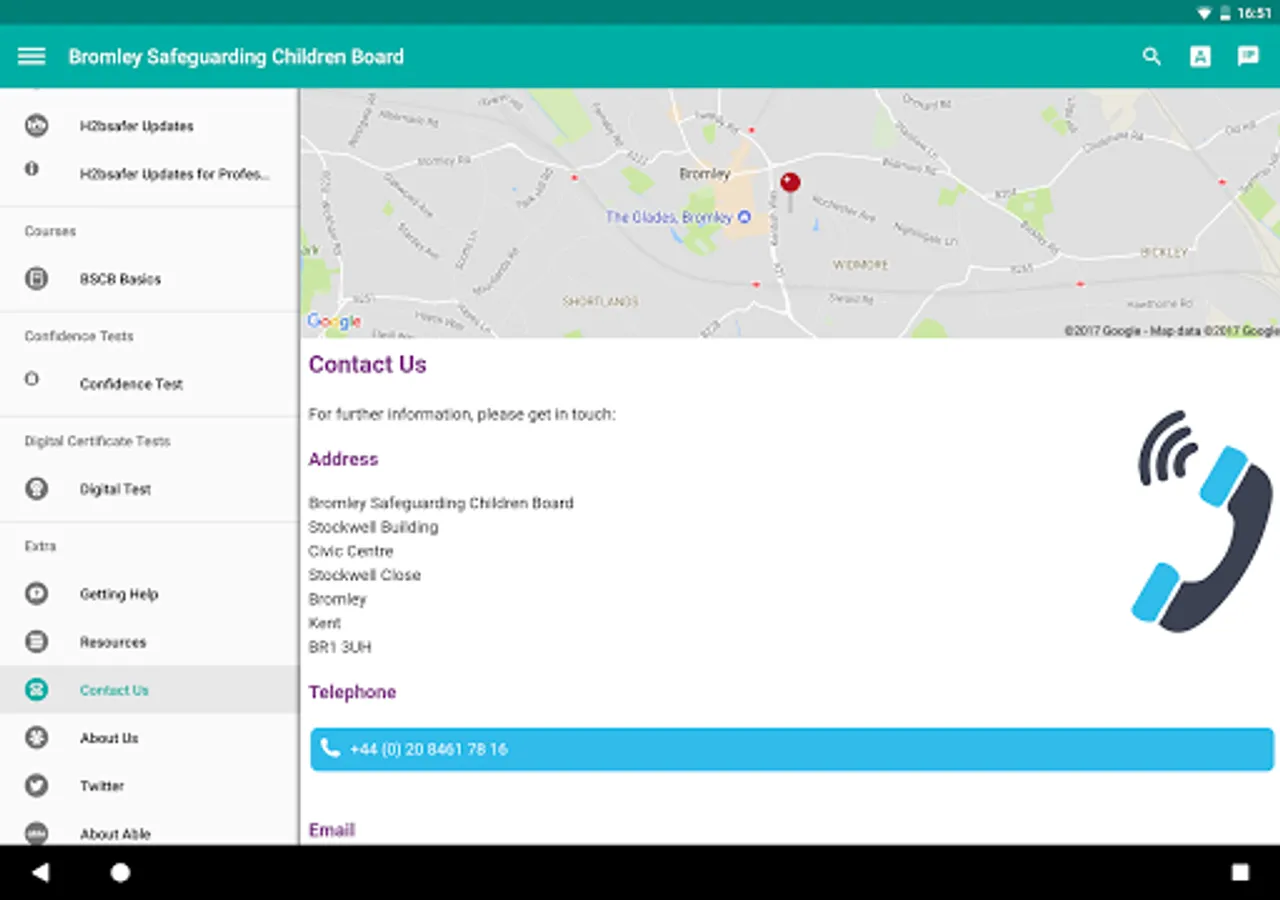Click the Stockwell Building address line
This screenshot has width=1280, height=900.
[373, 527]
